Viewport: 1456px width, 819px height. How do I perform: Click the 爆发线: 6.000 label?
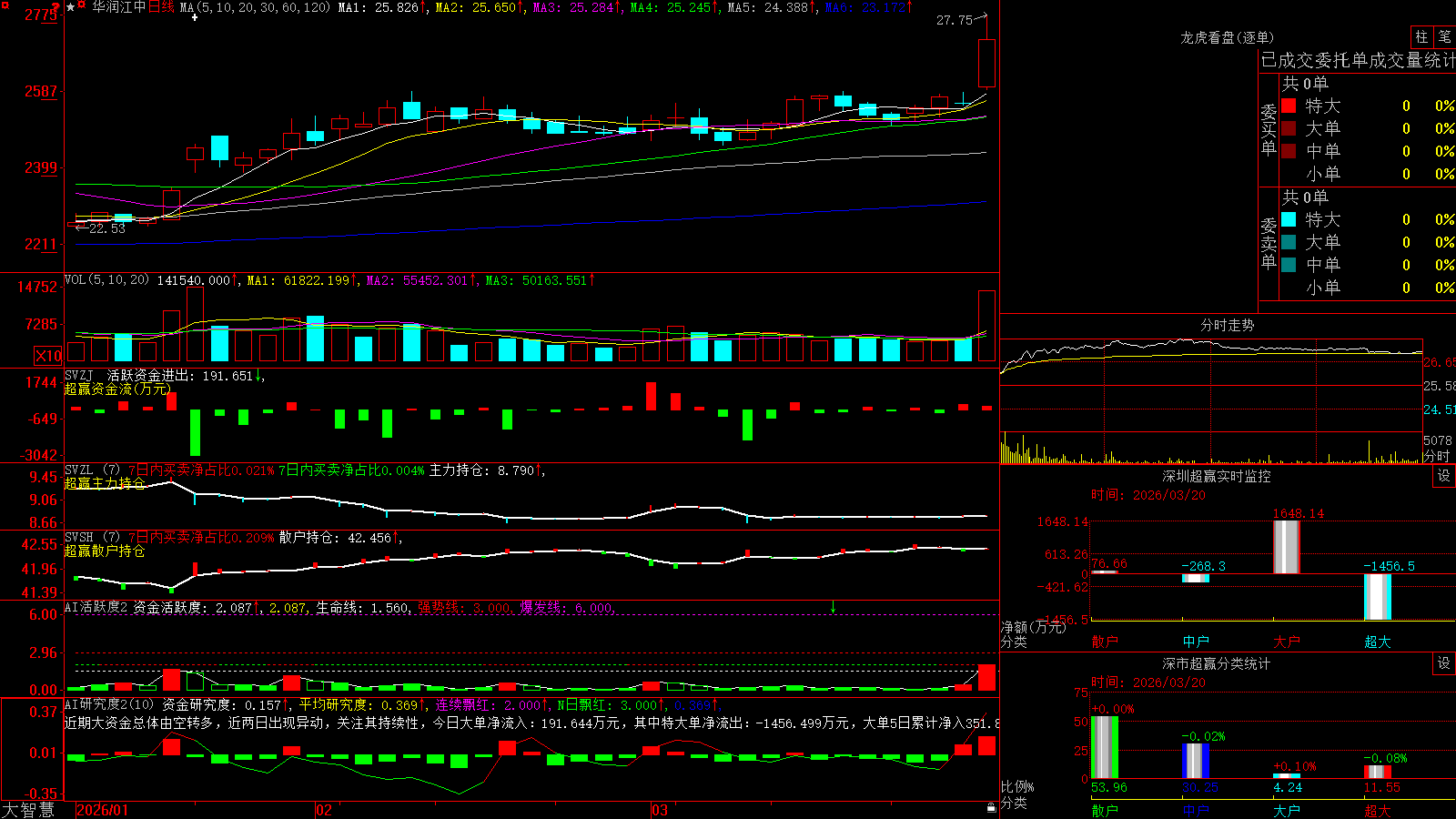coord(567,607)
